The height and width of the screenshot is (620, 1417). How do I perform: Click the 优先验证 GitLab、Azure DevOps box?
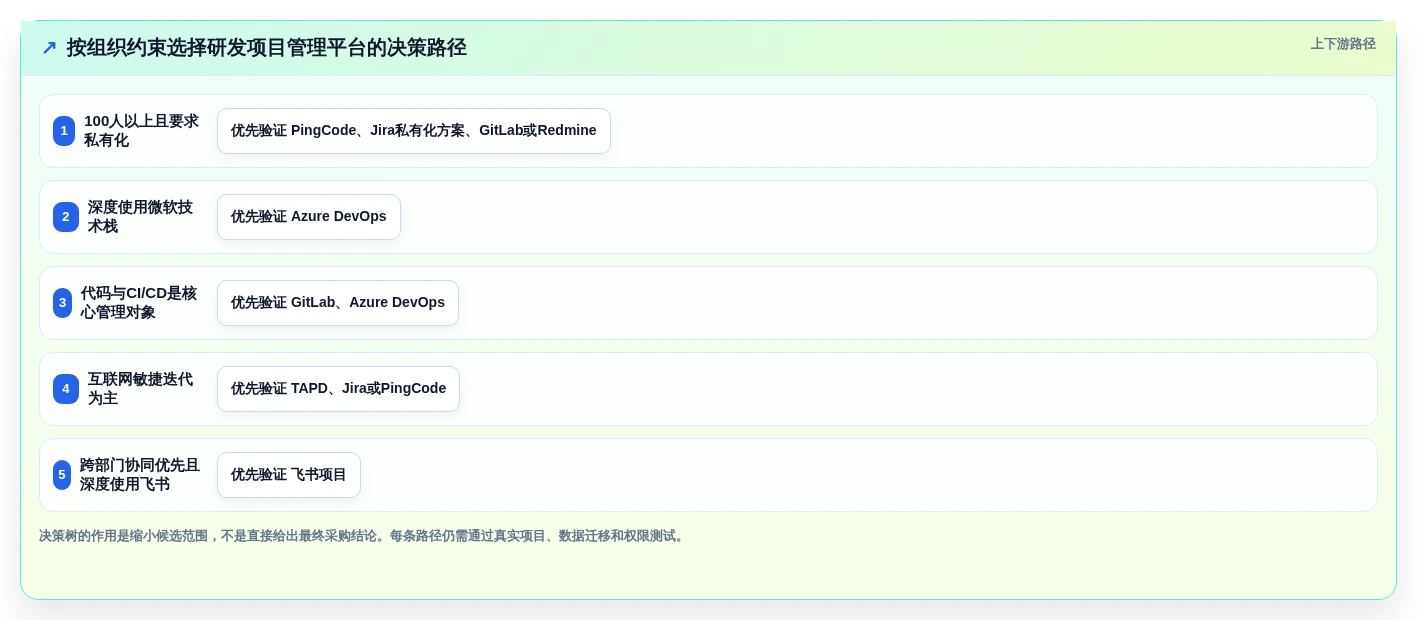338,303
